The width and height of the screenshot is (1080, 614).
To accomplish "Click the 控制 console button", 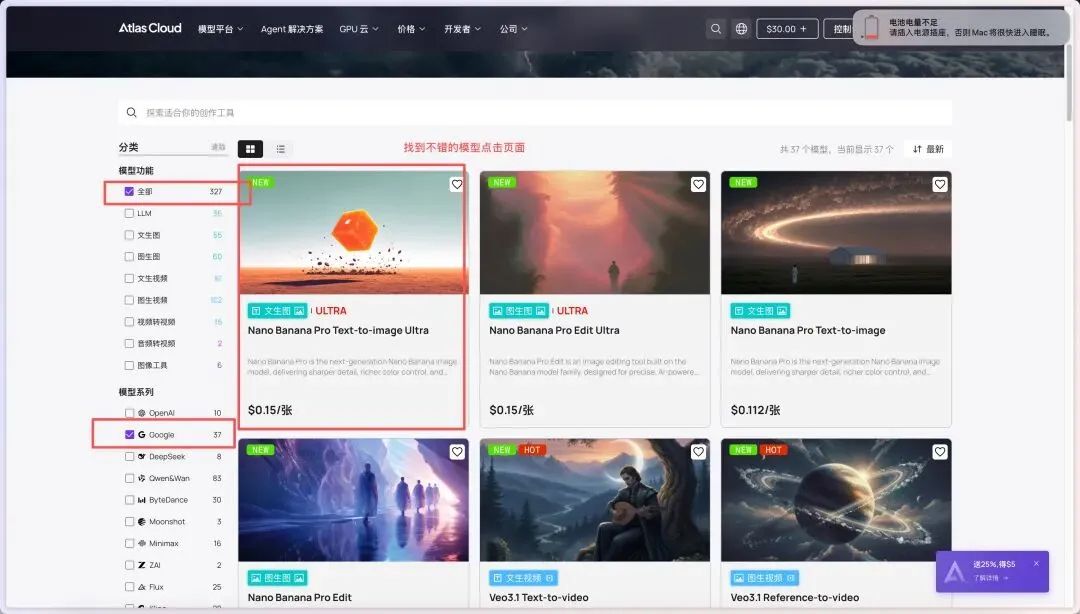I will click(840, 29).
